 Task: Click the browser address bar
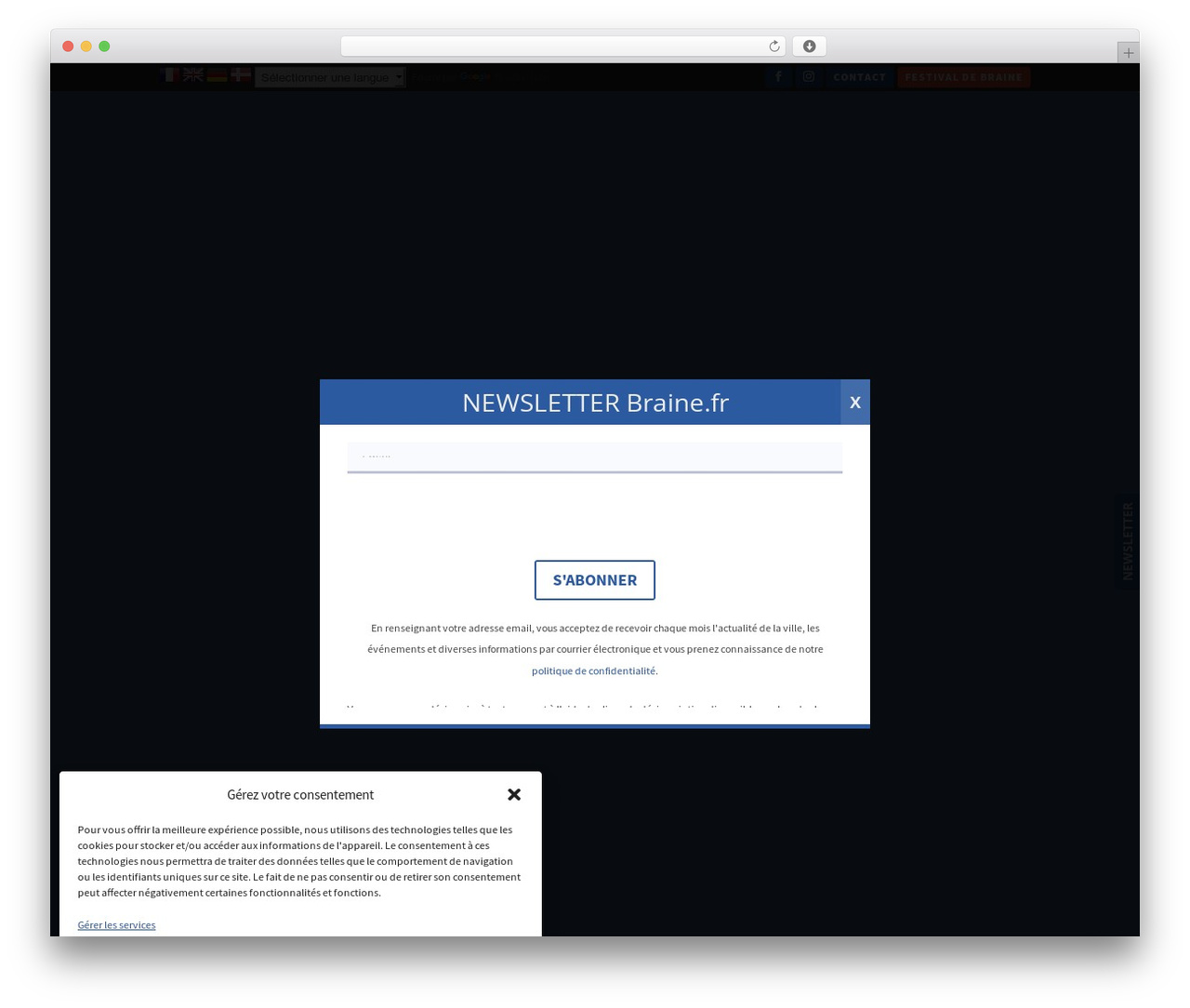point(562,46)
